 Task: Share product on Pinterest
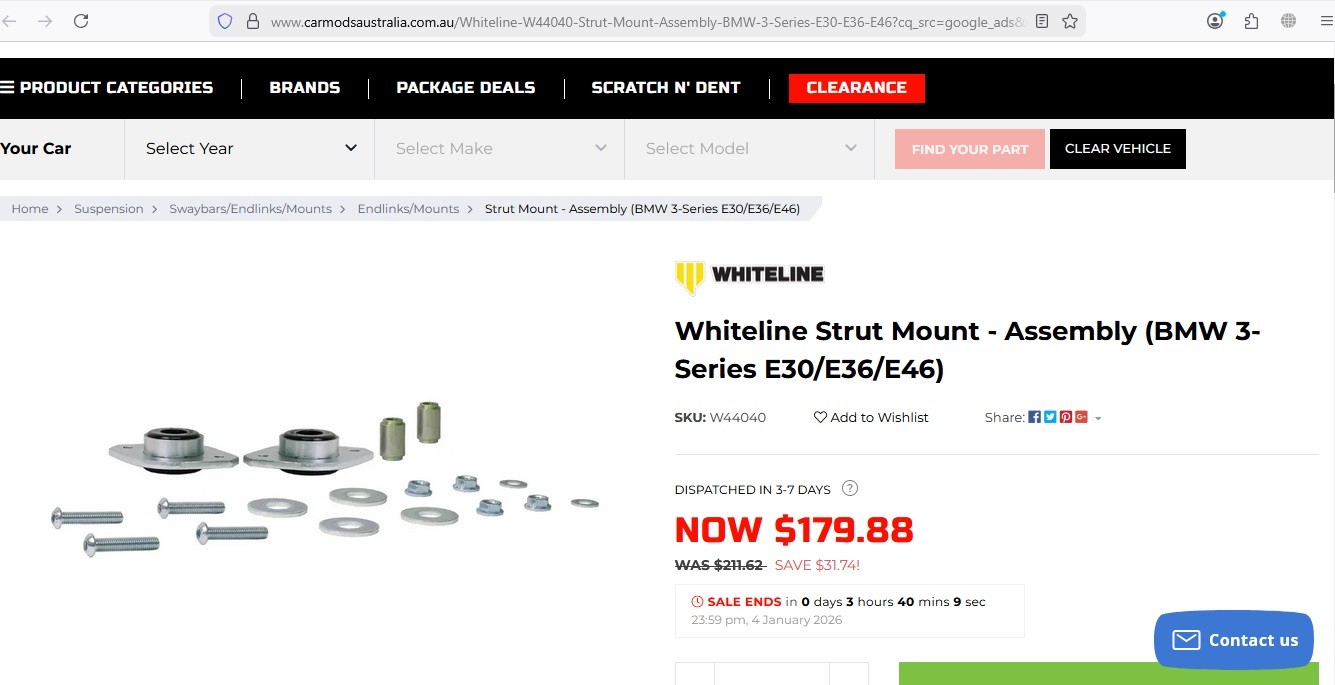click(1066, 417)
